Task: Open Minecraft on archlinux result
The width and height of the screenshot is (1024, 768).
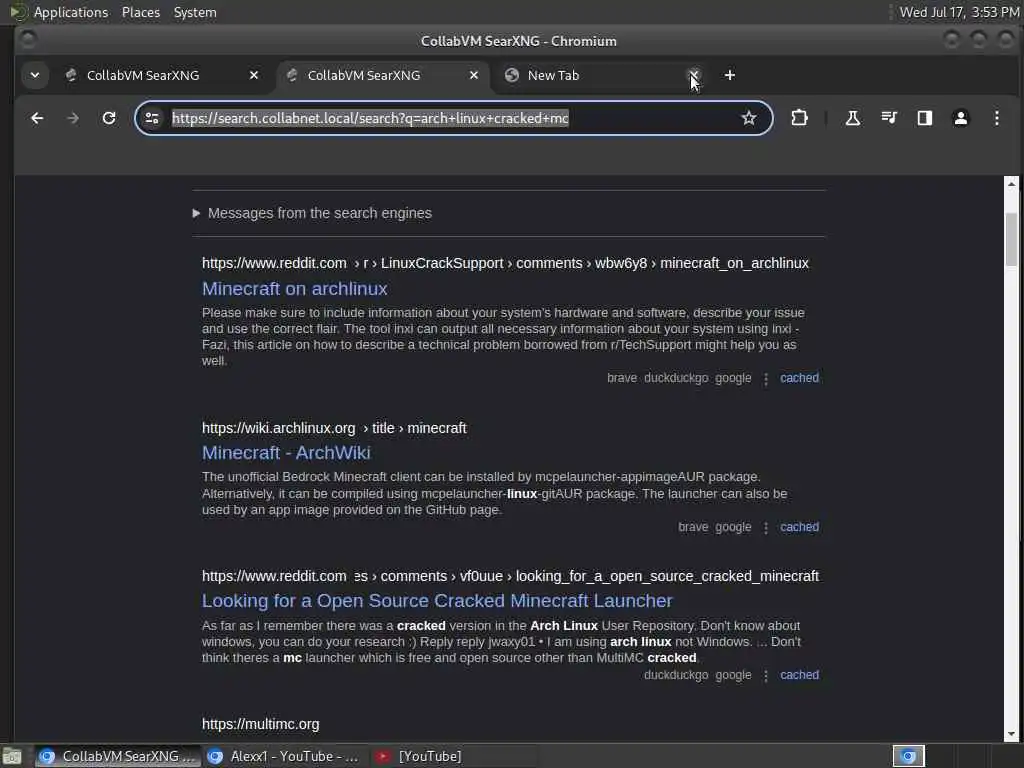Action: click(x=295, y=289)
